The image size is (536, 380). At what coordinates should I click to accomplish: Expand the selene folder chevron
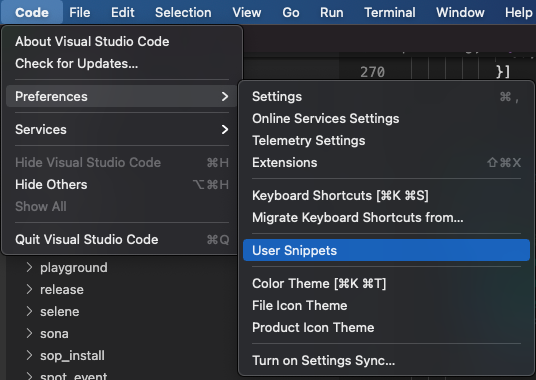pos(29,311)
